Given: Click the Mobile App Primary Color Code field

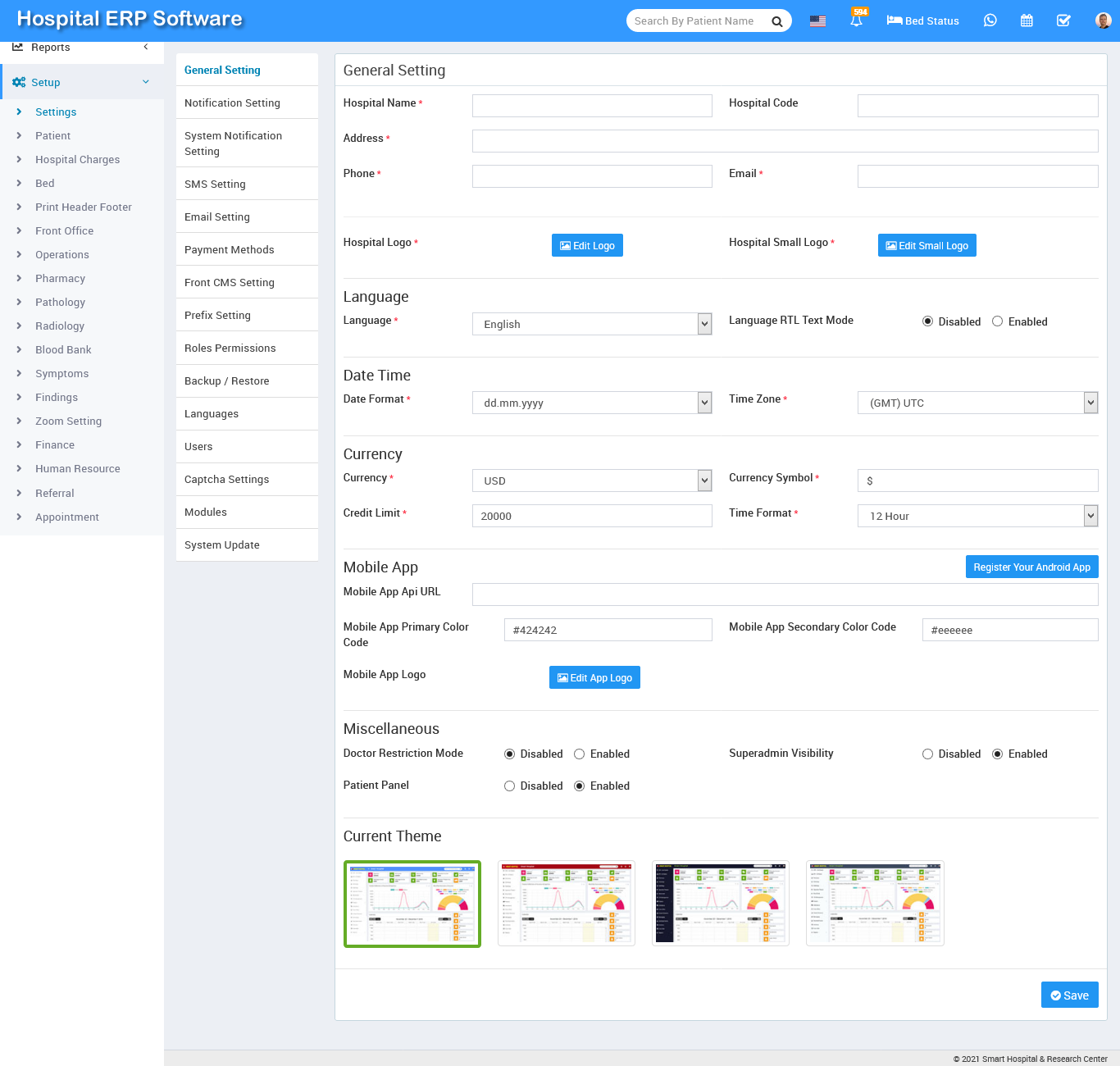Looking at the screenshot, I should [x=608, y=630].
